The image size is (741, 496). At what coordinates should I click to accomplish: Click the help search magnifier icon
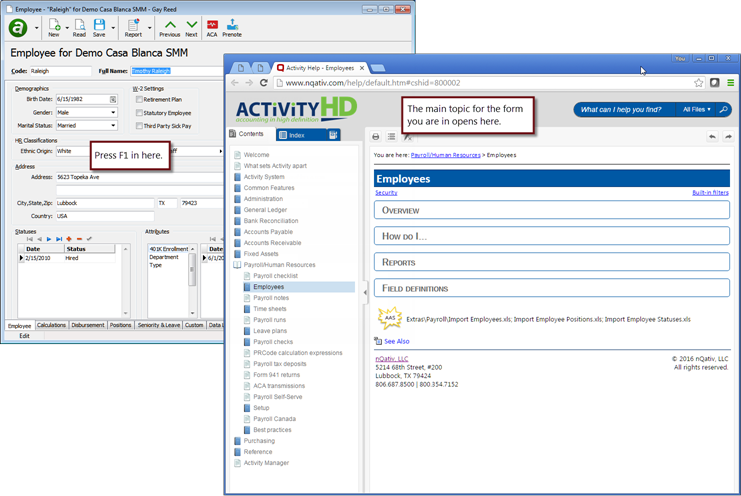pos(724,110)
